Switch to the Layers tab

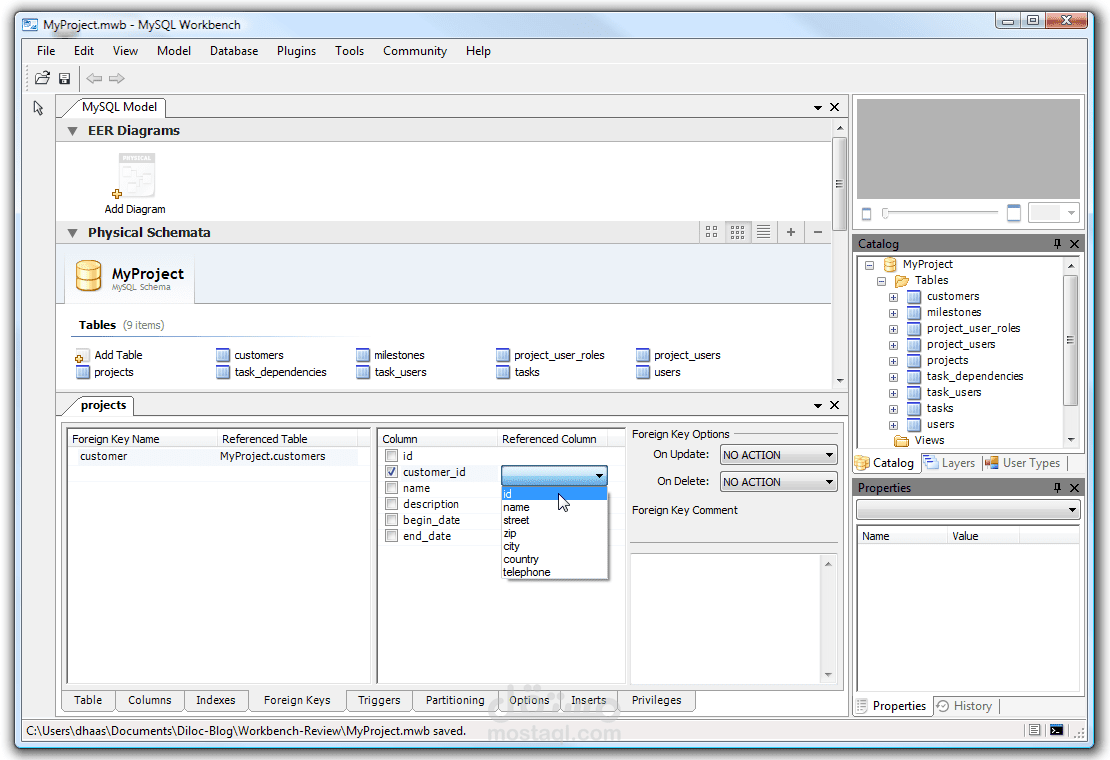point(951,463)
